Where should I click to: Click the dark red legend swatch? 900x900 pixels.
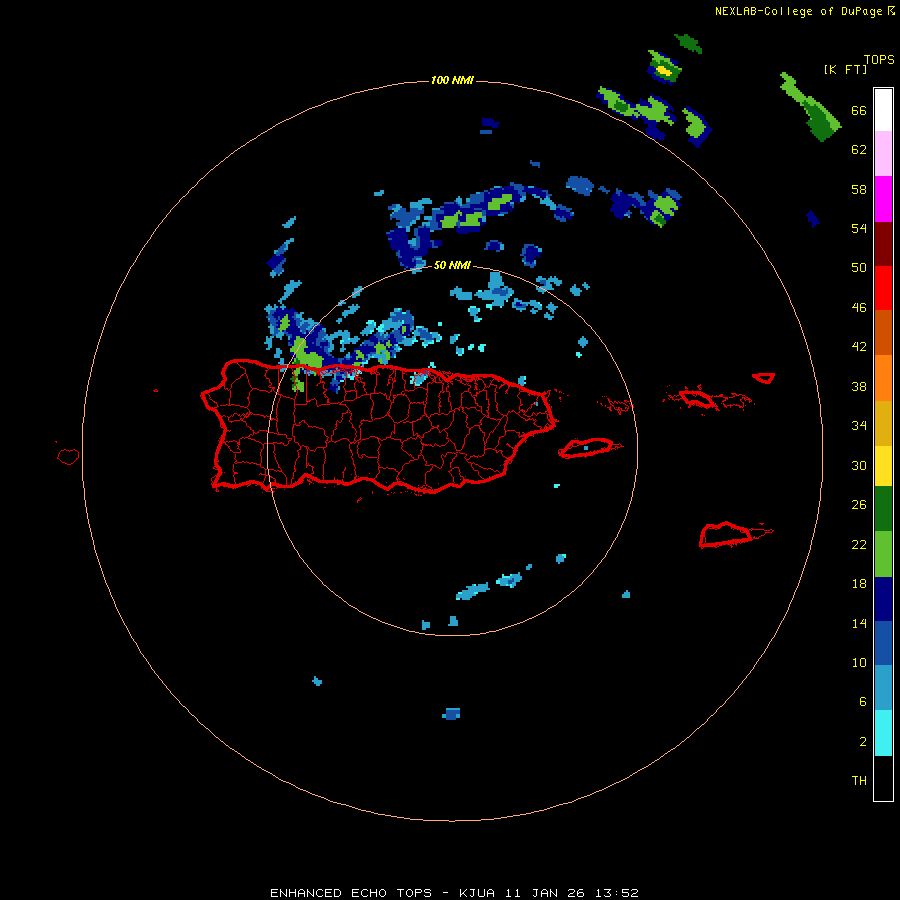coord(883,244)
